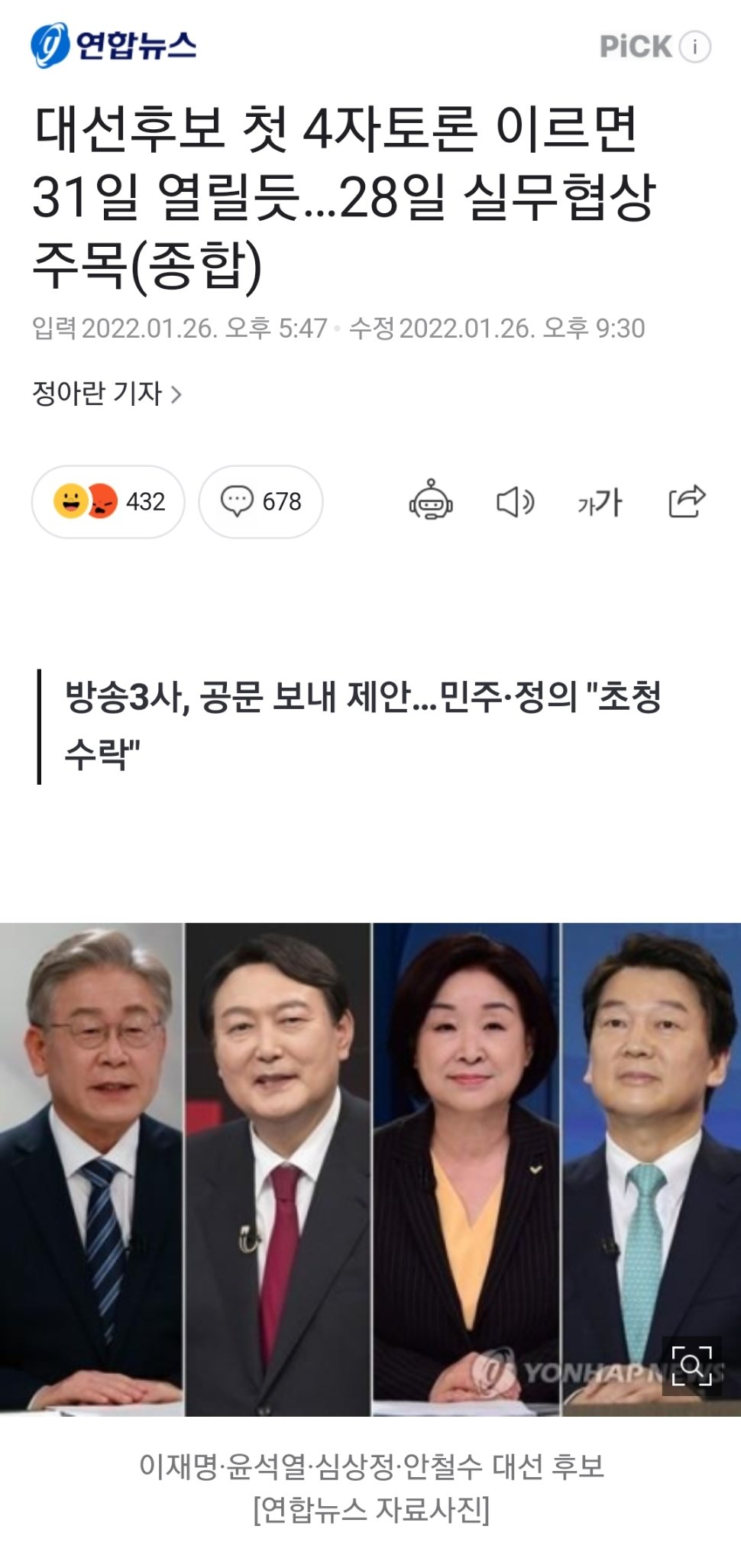Open the AI summary robot icon

(x=431, y=501)
